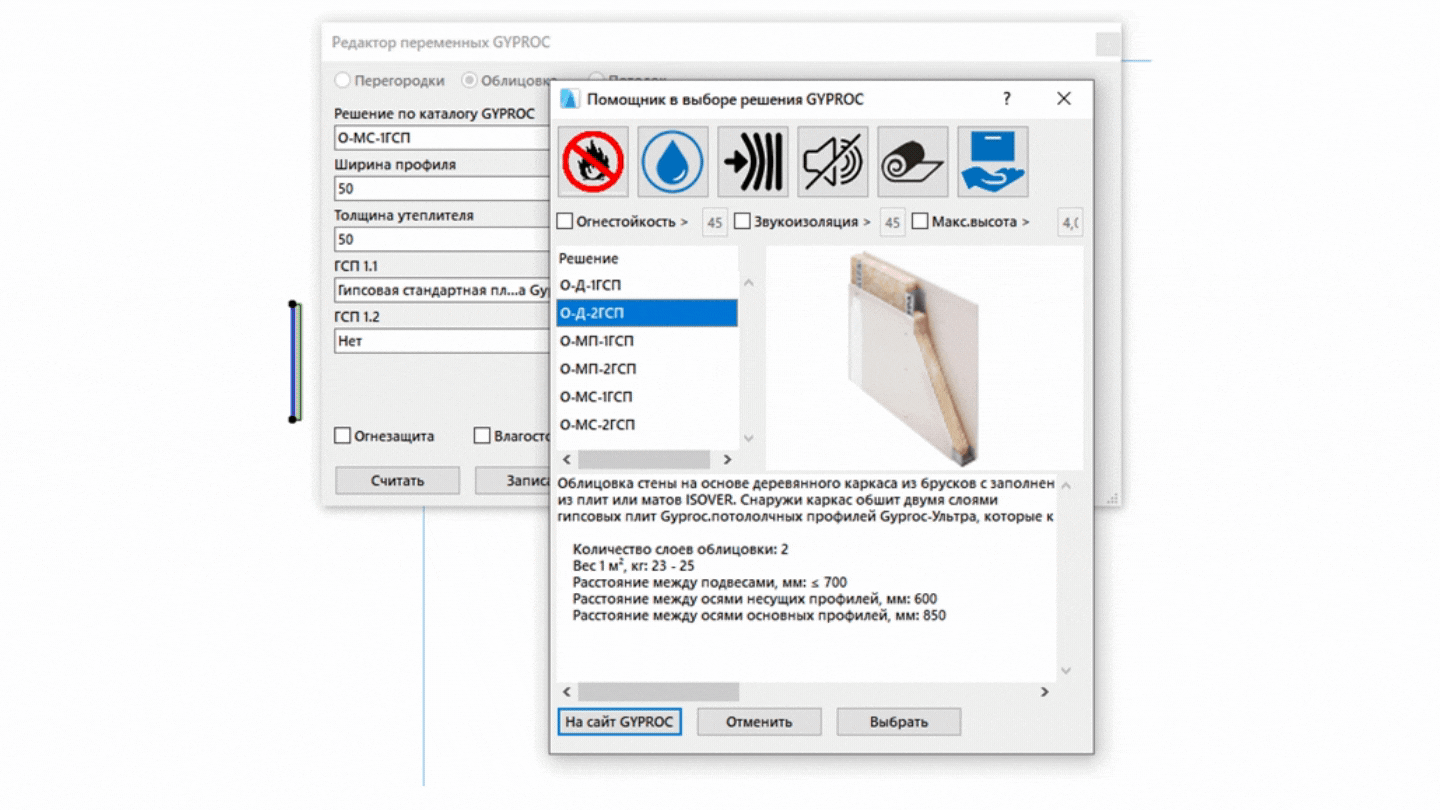This screenshot has height=810, width=1440.
Task: Check the Макс.высота checkbox
Action: click(x=920, y=221)
